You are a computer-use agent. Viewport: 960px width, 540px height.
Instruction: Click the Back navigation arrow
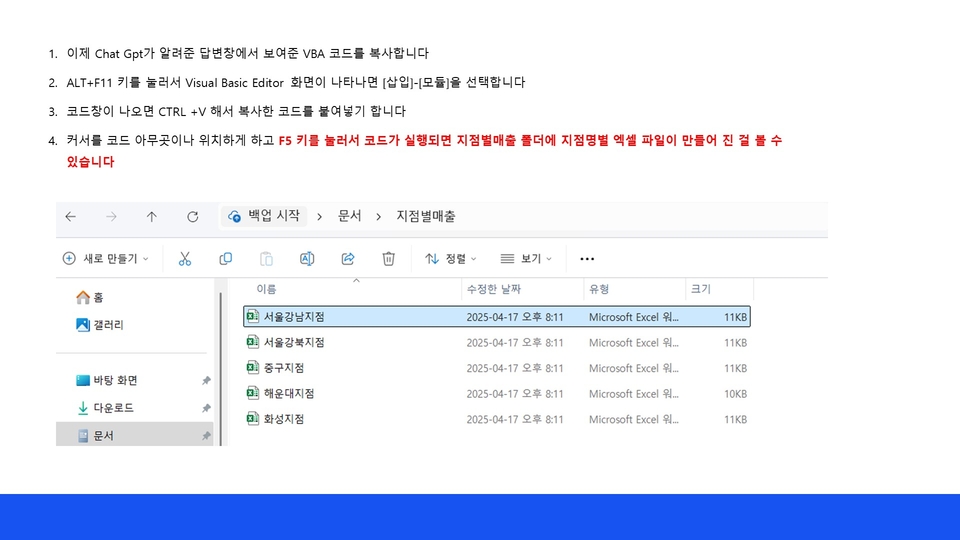[x=70, y=217]
